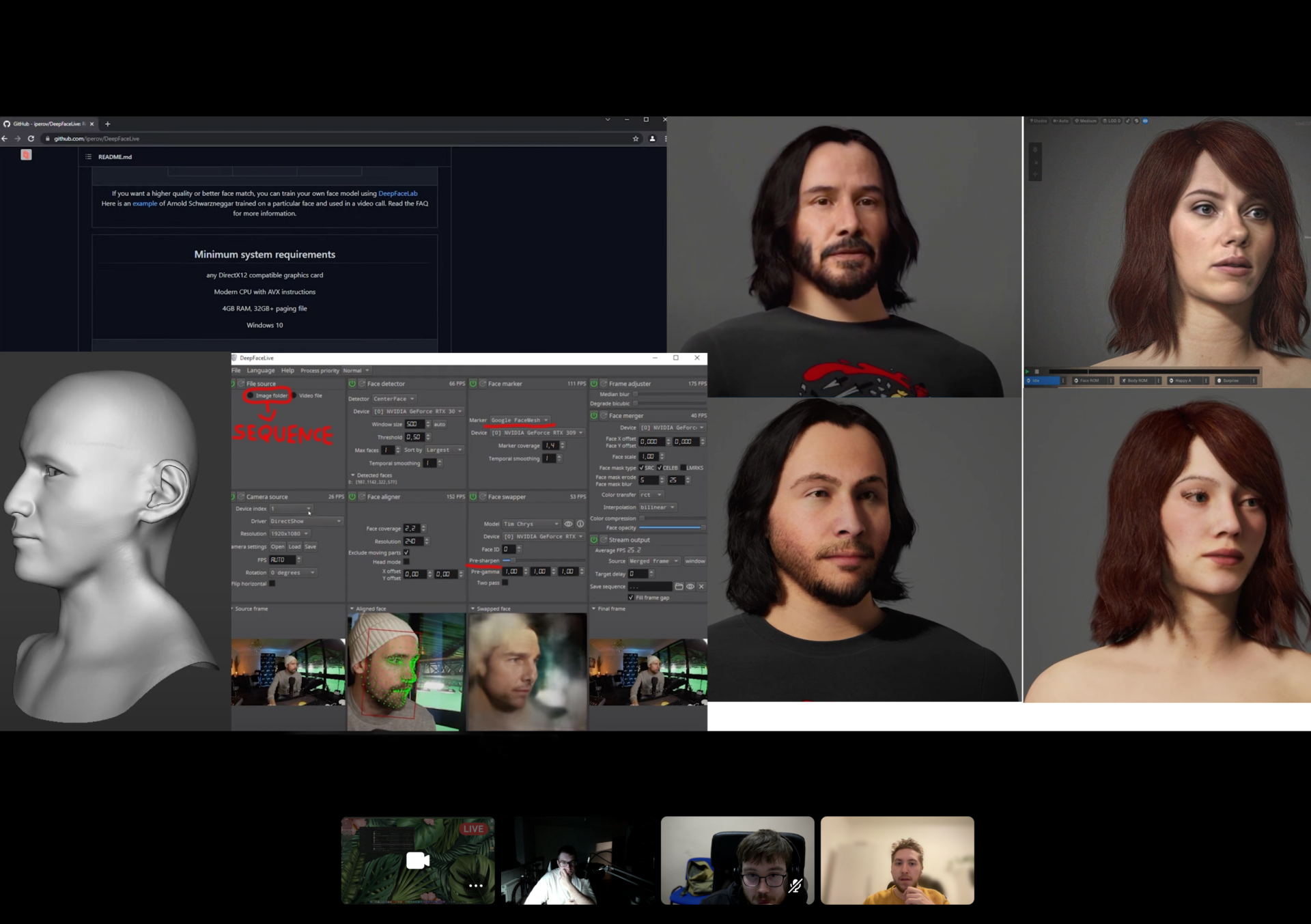Viewport: 1311px width, 924px height.
Task: Select Video file radio button
Action: (x=294, y=395)
